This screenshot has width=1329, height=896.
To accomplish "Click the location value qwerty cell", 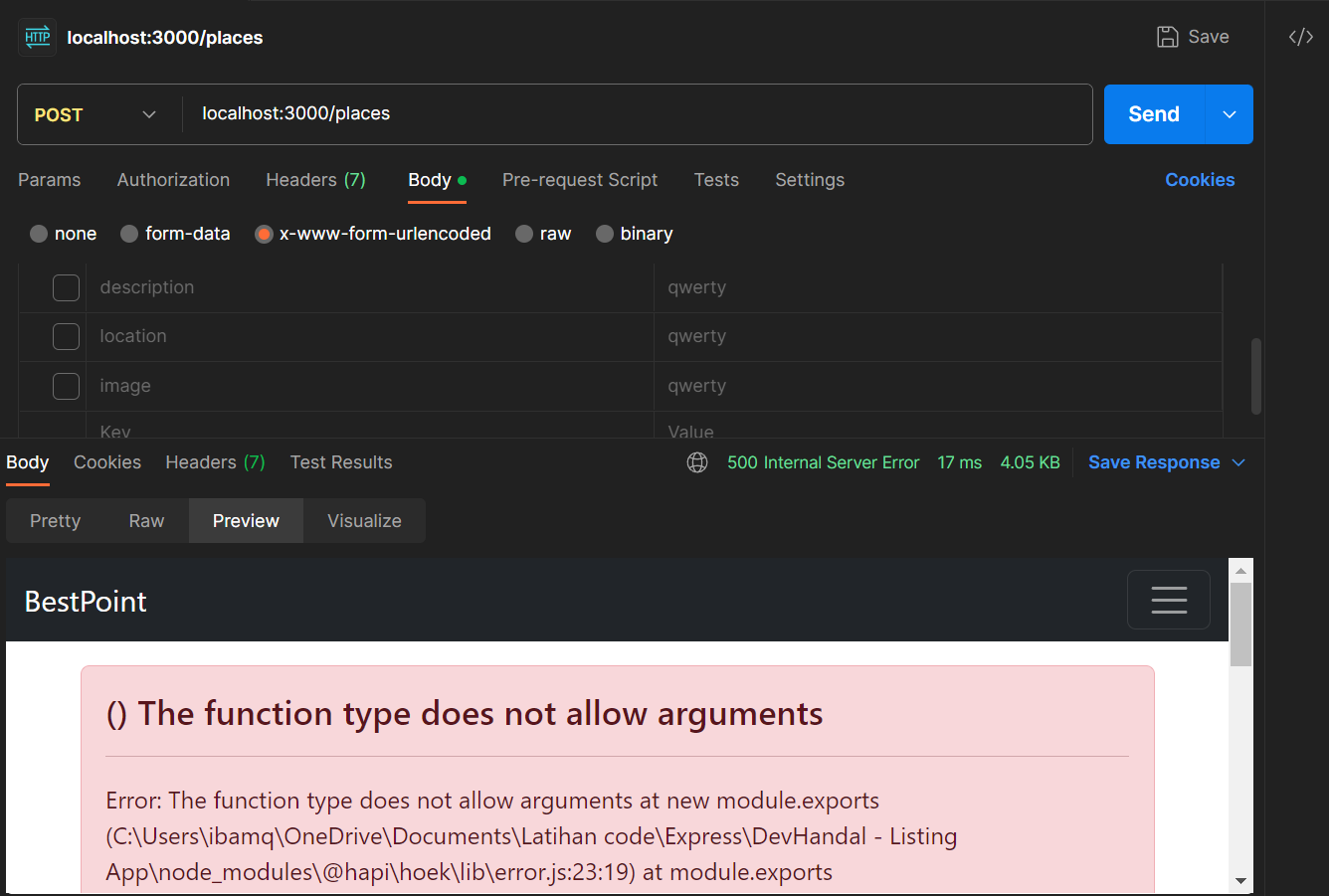I will coord(938,336).
